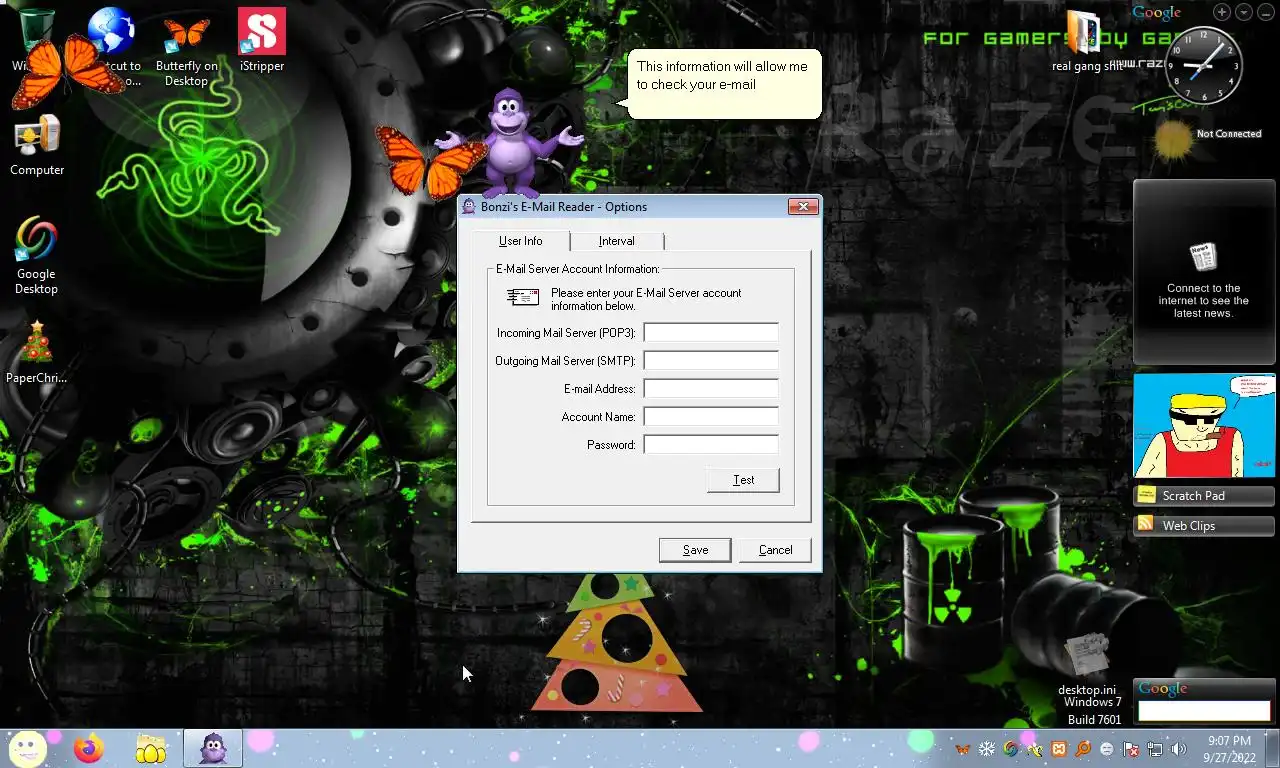Click the paper Christmas tree desktop widget
The width and height of the screenshot is (1280, 768).
point(617,643)
